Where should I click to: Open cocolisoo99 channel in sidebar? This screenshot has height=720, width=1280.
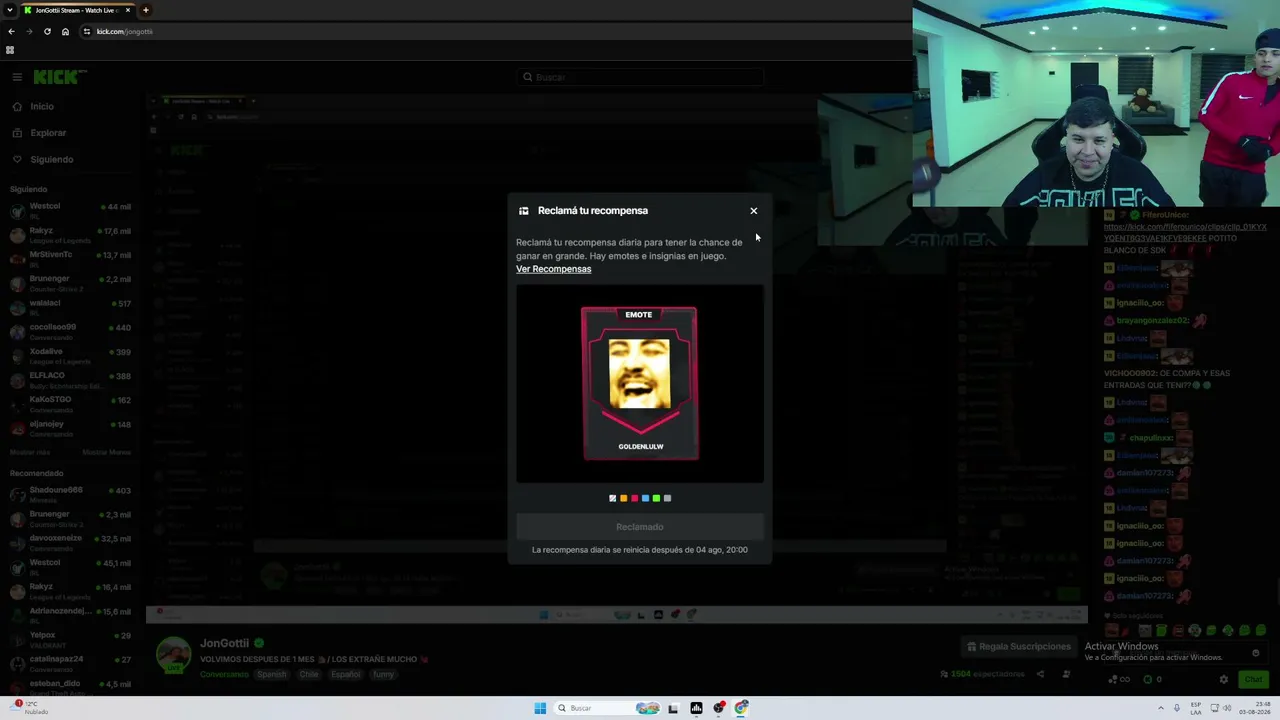tap(72, 331)
